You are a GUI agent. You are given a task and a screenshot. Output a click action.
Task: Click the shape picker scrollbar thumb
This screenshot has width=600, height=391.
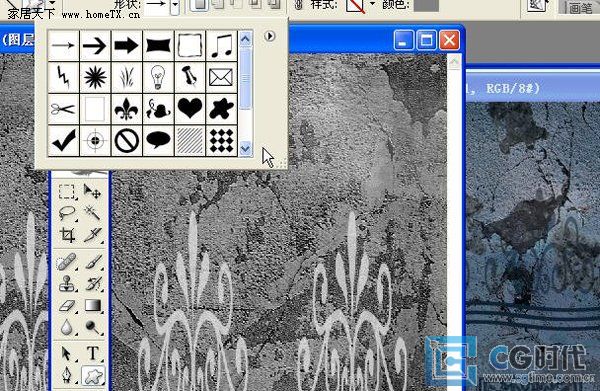click(x=245, y=78)
